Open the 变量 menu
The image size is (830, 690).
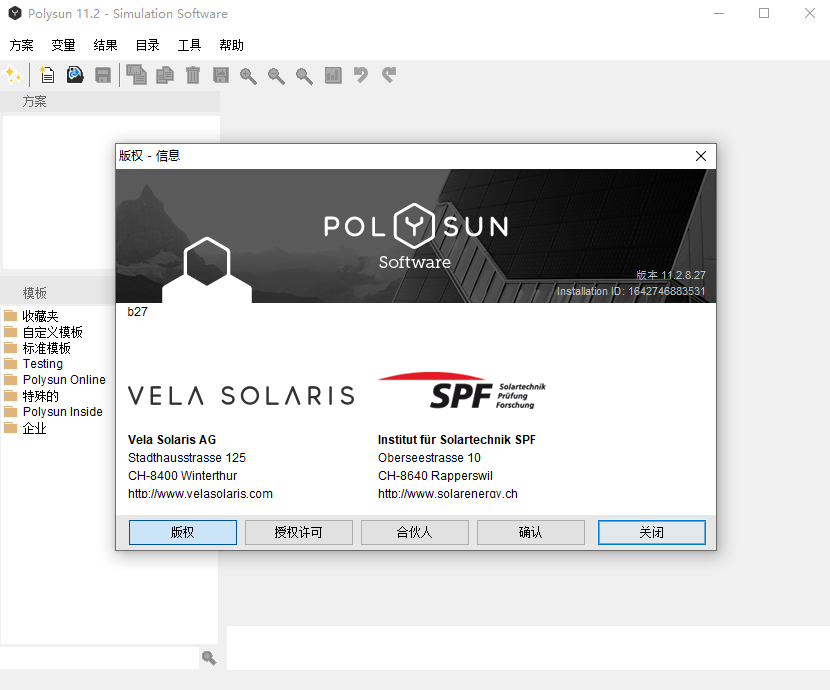pyautogui.click(x=64, y=46)
